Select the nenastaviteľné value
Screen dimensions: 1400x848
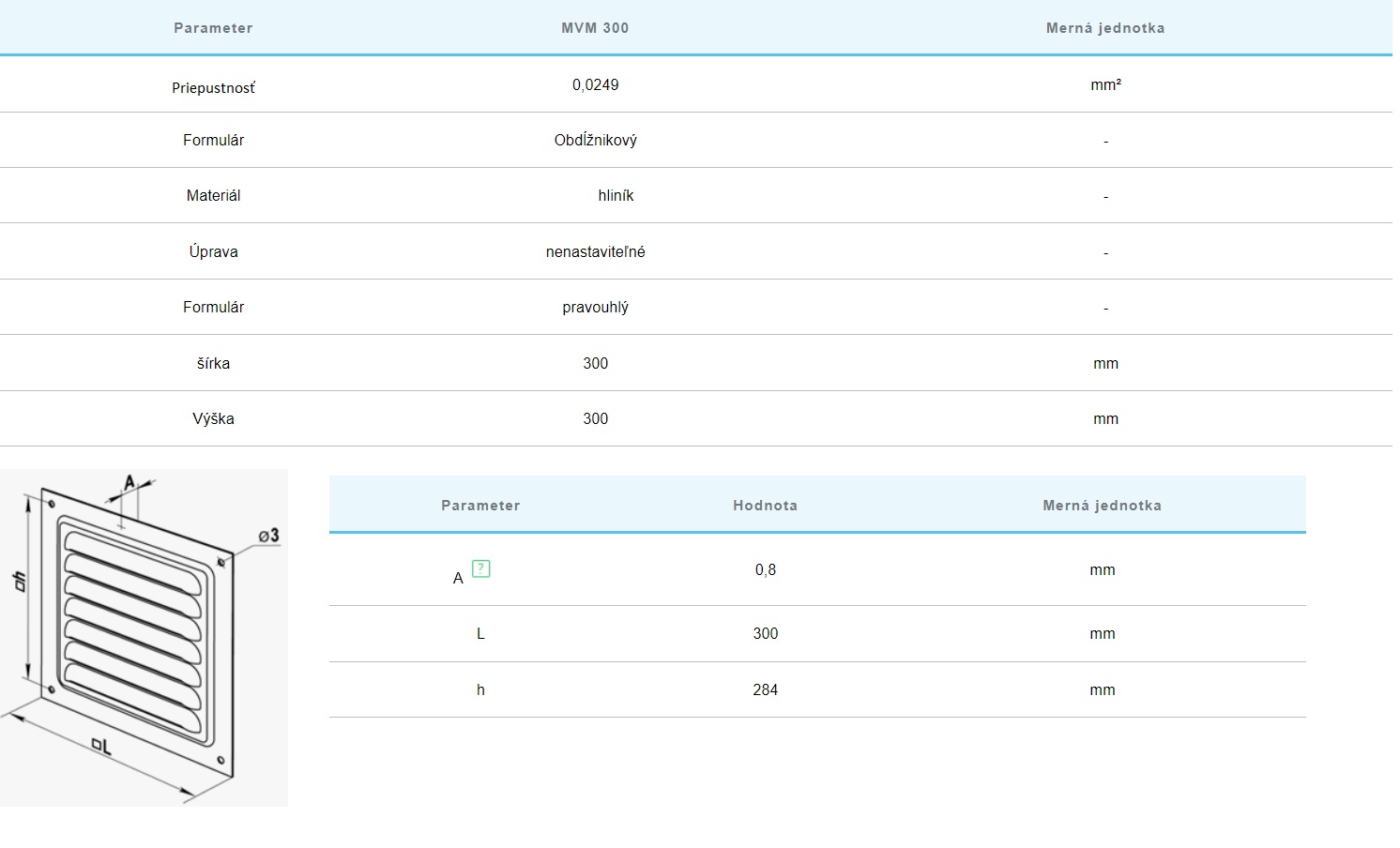click(x=595, y=251)
